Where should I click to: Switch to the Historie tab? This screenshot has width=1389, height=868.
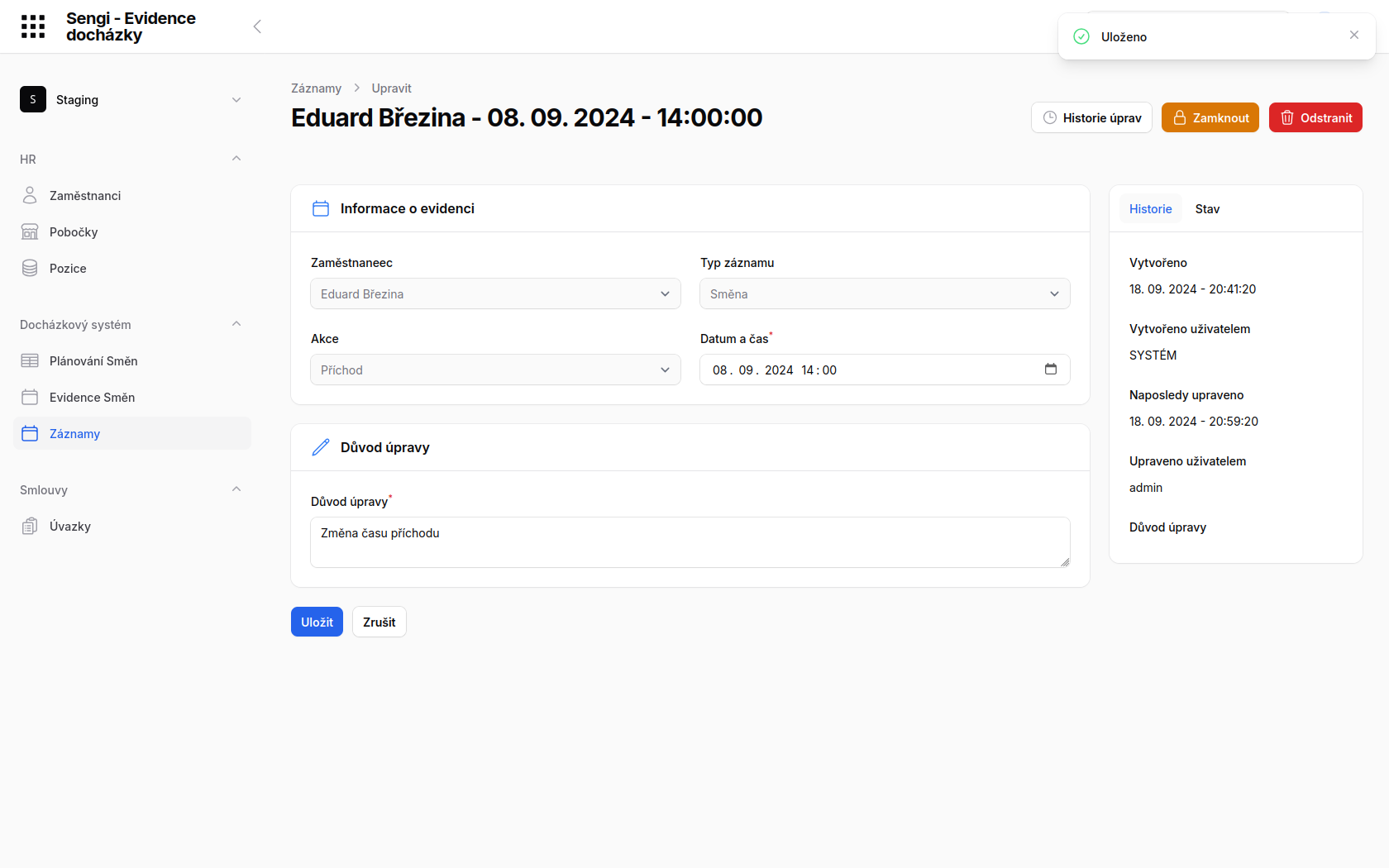click(x=1150, y=208)
